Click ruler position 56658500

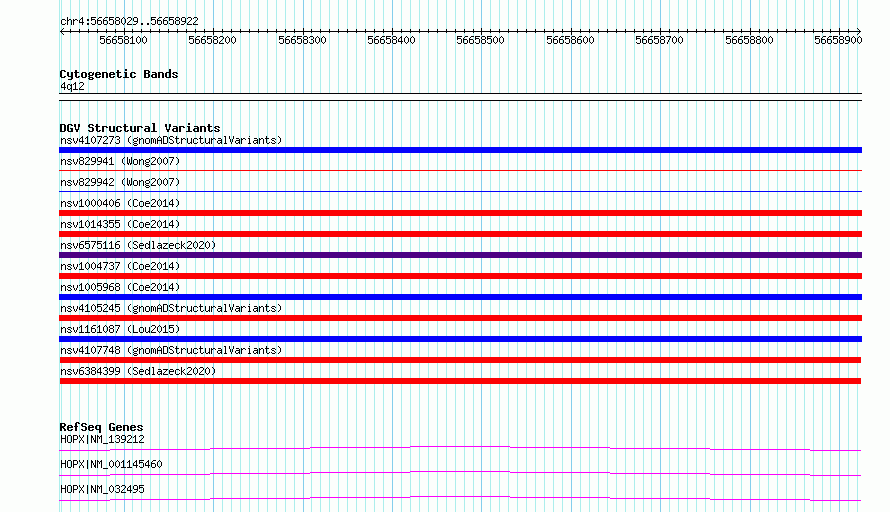pyautogui.click(x=480, y=40)
